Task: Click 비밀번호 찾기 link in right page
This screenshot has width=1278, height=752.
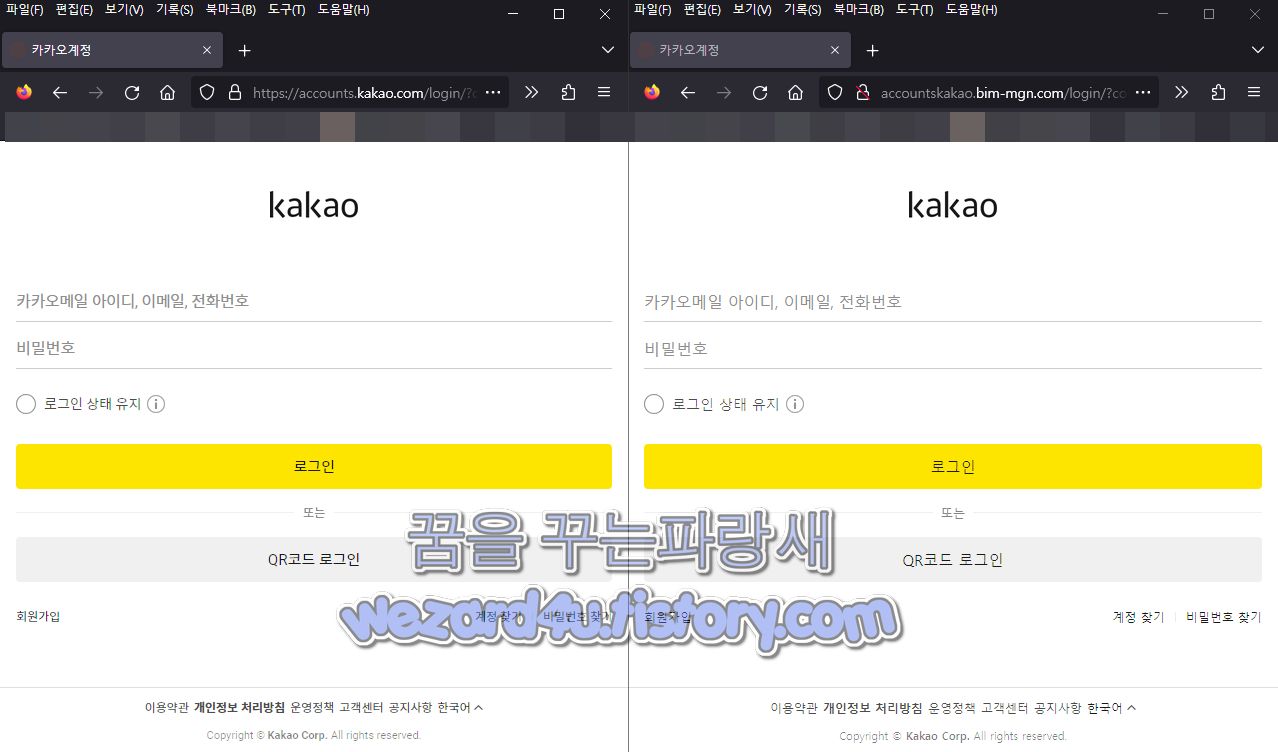Action: pos(1224,617)
